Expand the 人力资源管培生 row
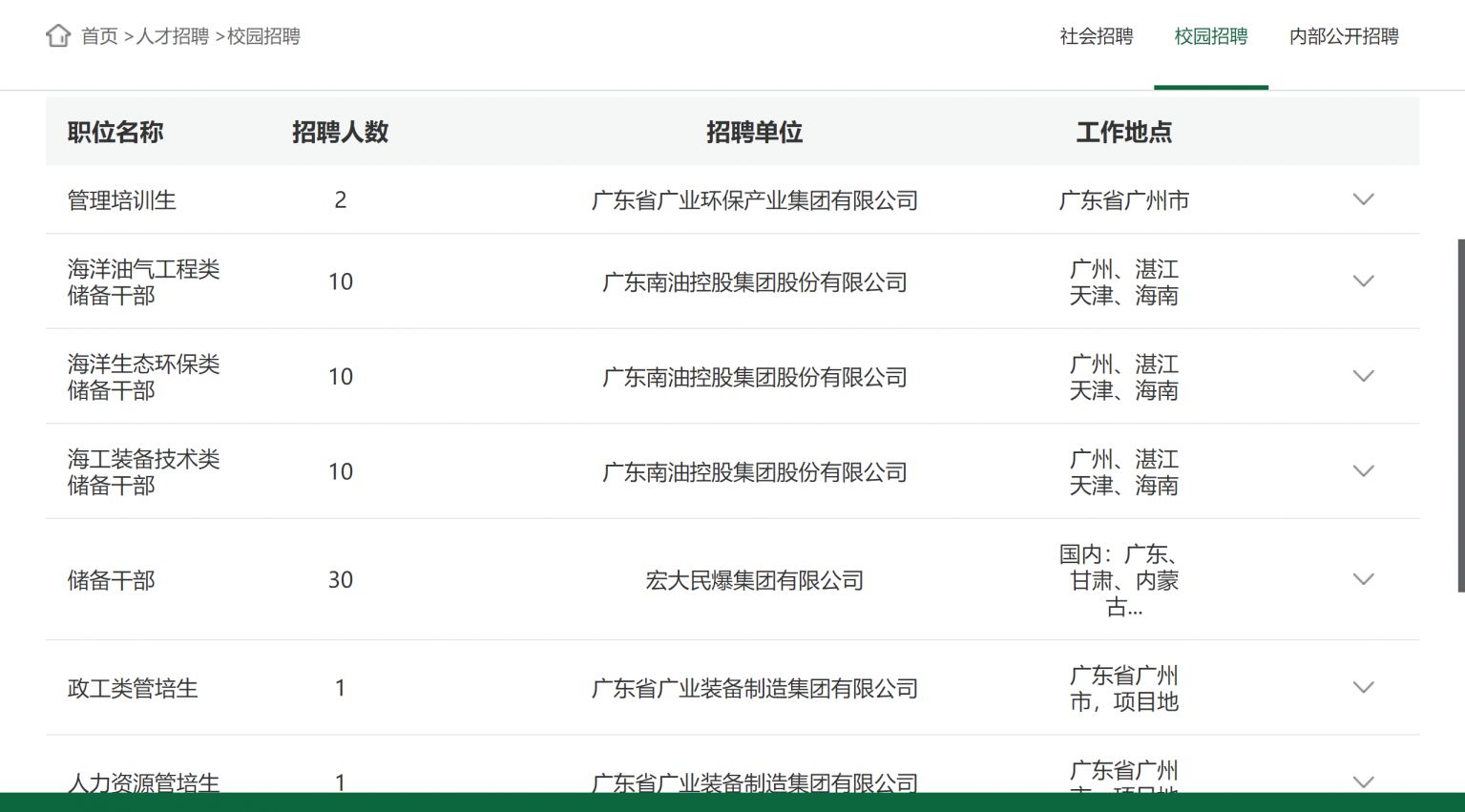 point(1364,780)
